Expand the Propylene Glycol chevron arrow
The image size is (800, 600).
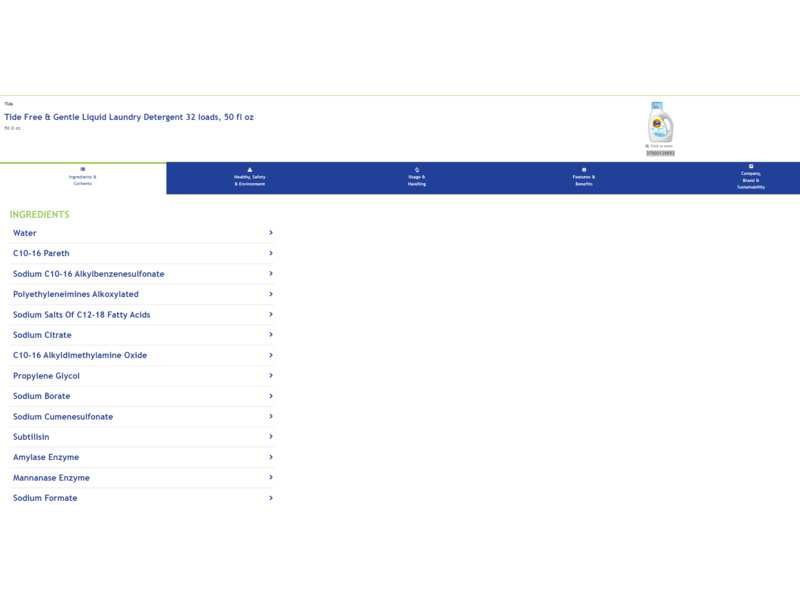tap(271, 376)
